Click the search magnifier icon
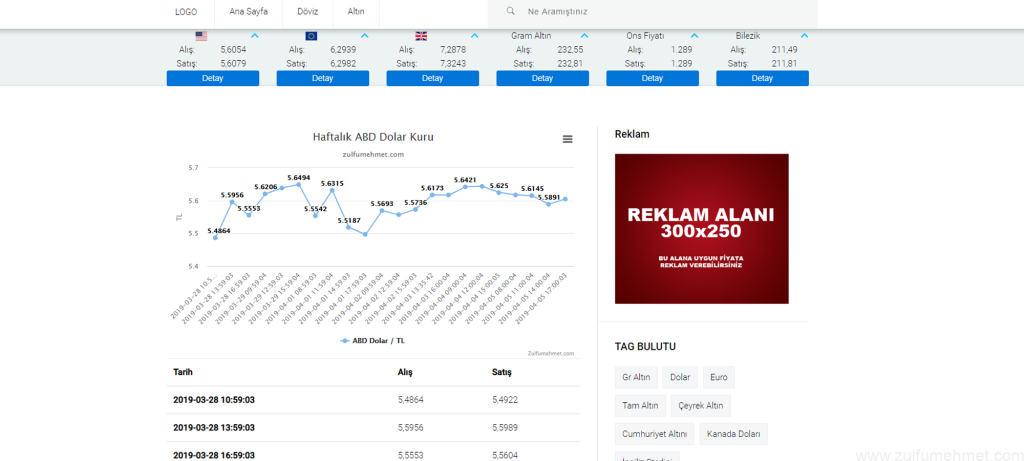This screenshot has height=461, width=1024. point(511,11)
